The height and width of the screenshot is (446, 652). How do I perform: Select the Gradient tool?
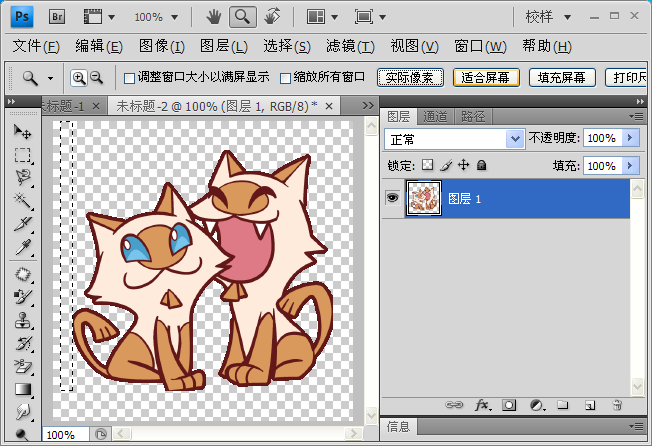click(22, 389)
